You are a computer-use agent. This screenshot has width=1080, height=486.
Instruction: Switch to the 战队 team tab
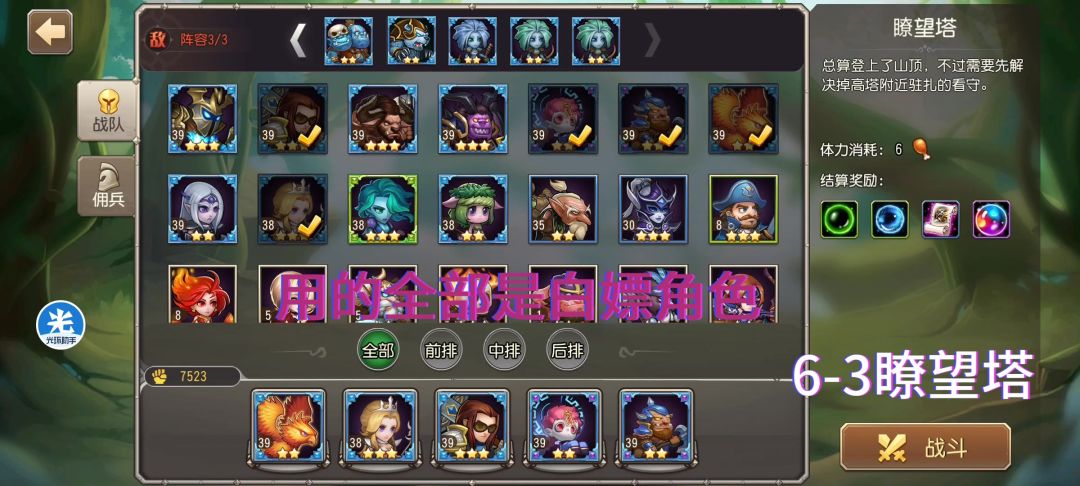pyautogui.click(x=106, y=110)
